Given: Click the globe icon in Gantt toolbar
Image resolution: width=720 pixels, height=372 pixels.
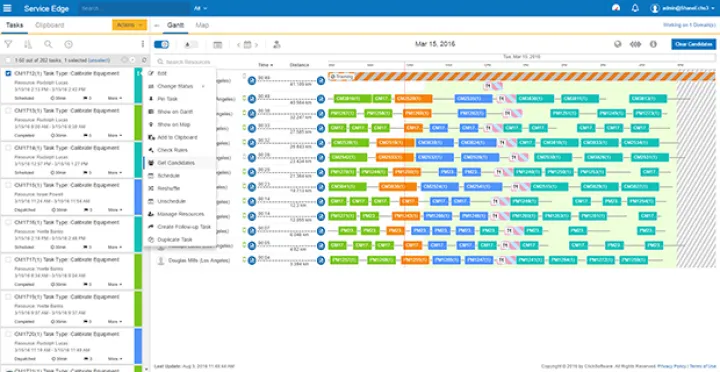Looking at the screenshot, I should tap(618, 44).
